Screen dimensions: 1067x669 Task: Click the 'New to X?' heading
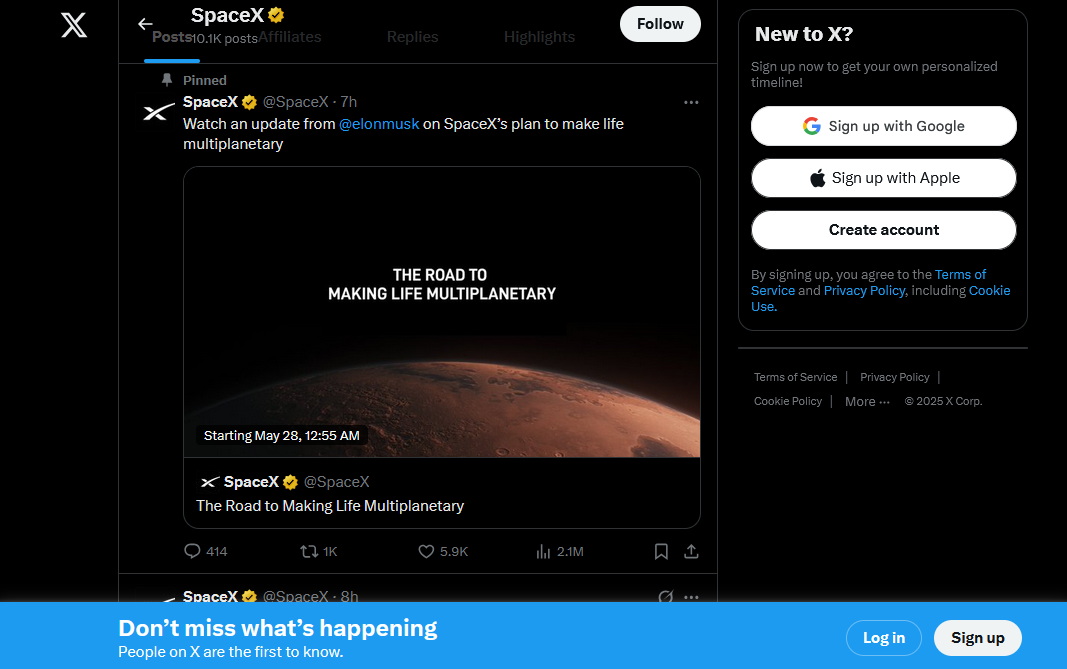[x=804, y=34]
